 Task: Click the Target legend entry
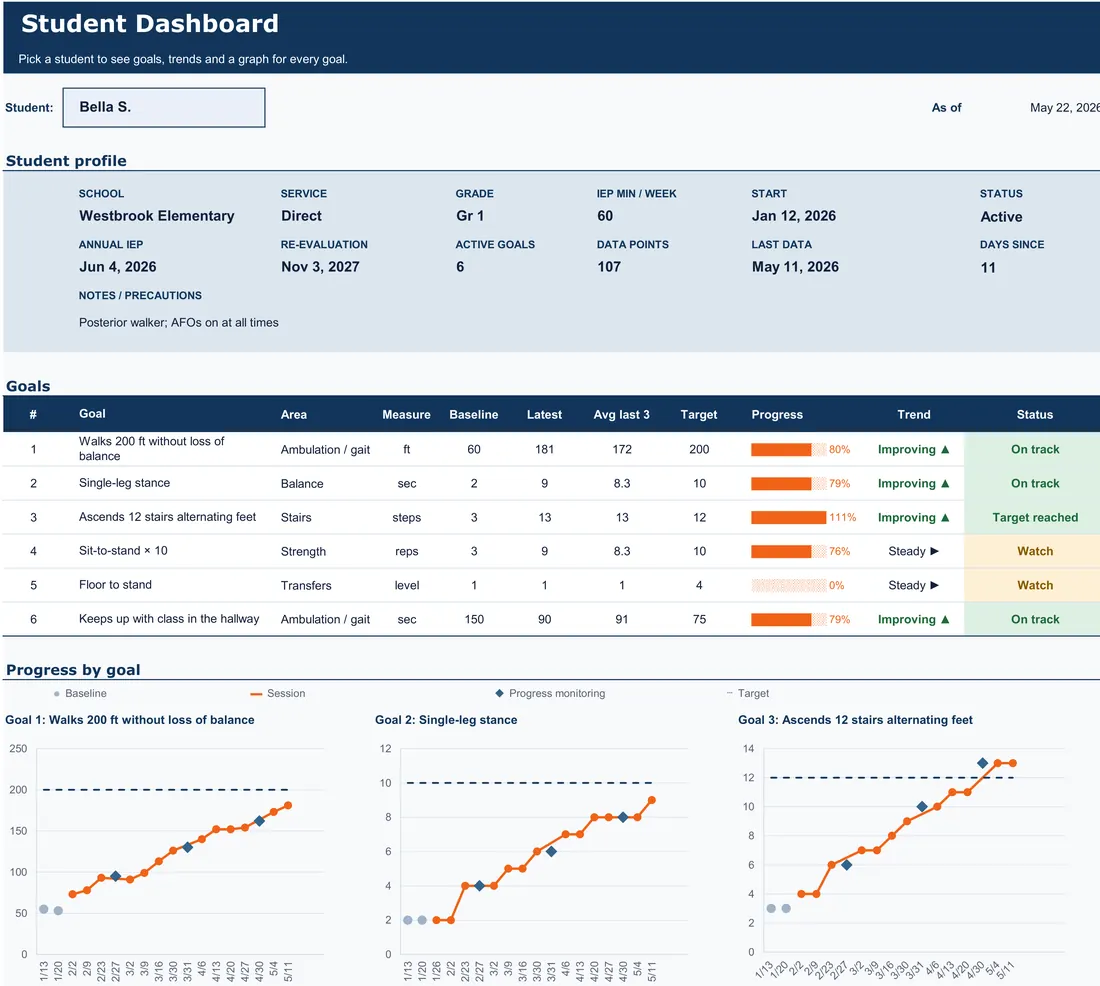(x=748, y=693)
